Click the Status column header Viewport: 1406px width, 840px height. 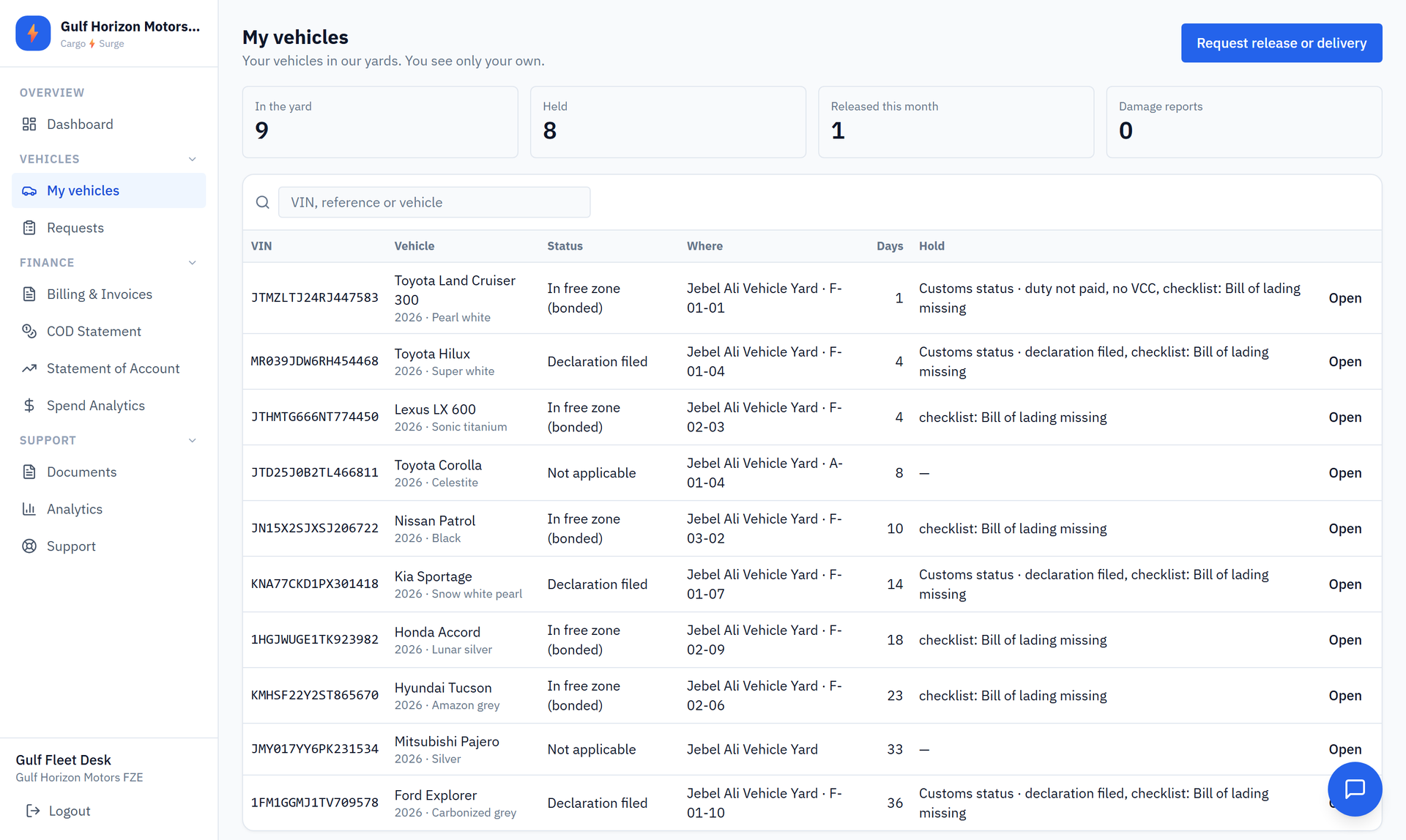[565, 246]
